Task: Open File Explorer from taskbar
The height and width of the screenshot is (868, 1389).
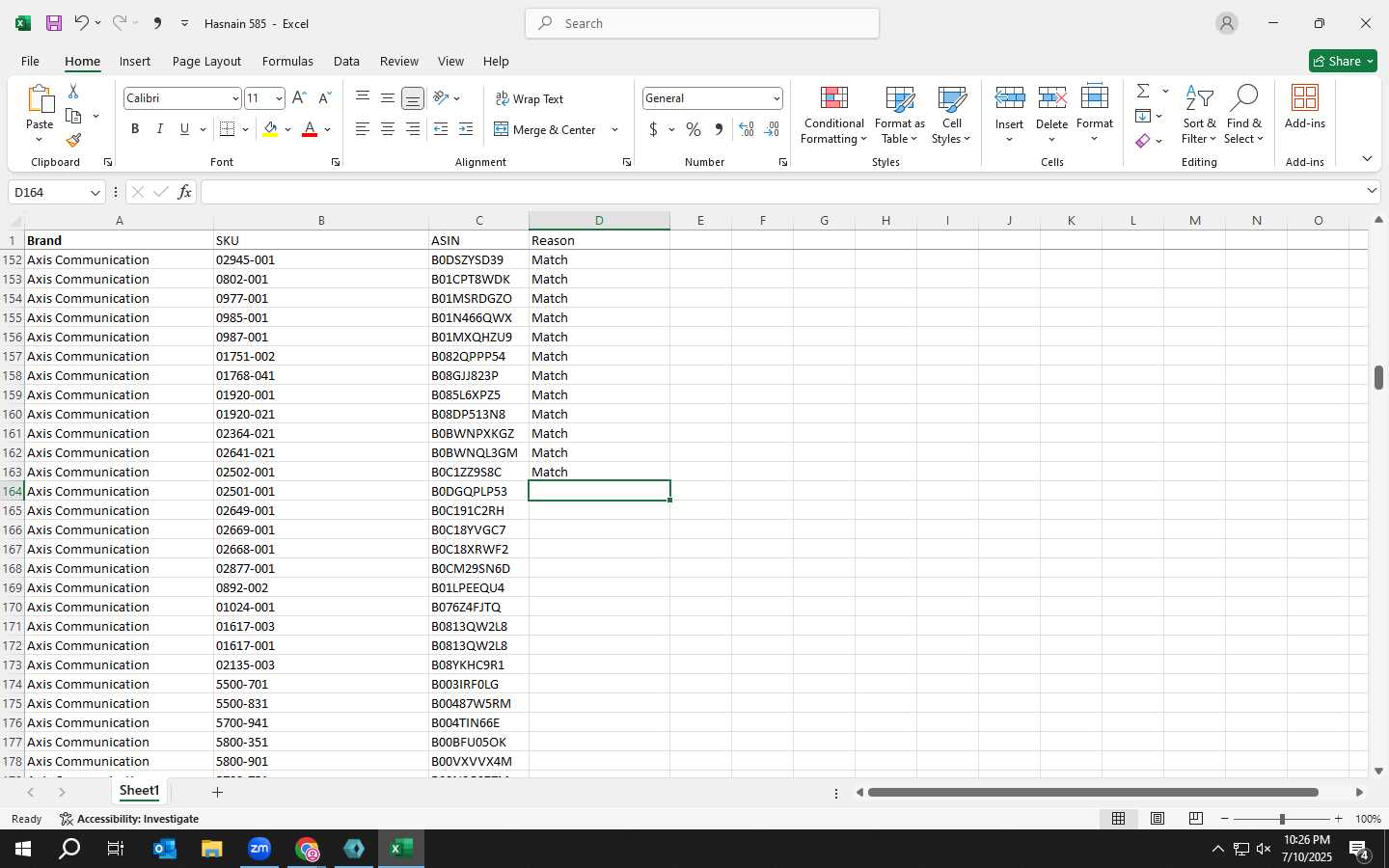Action: tap(211, 849)
